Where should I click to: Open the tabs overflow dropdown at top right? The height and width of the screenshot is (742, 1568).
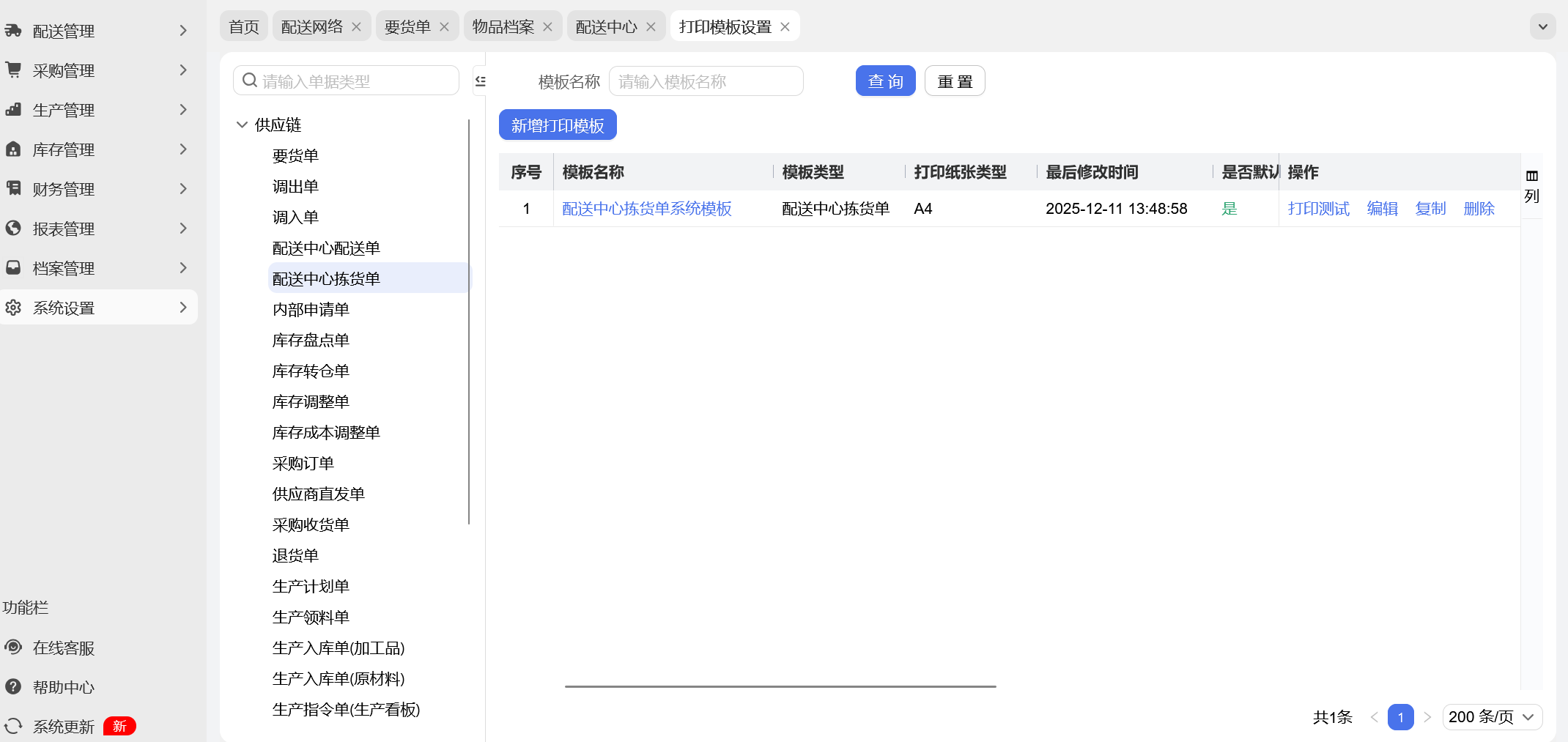coord(1542,27)
